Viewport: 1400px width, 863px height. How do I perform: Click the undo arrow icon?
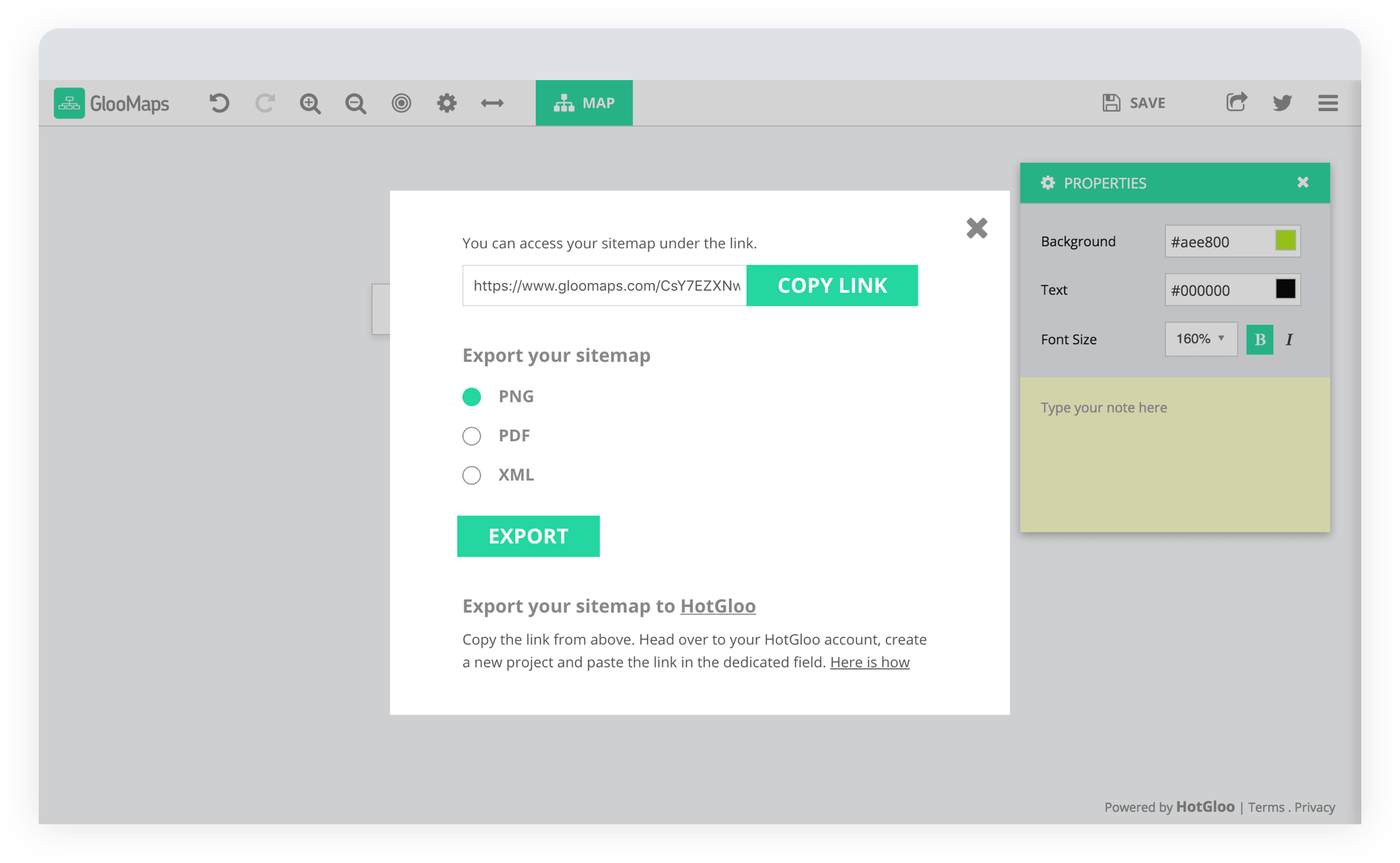point(220,103)
